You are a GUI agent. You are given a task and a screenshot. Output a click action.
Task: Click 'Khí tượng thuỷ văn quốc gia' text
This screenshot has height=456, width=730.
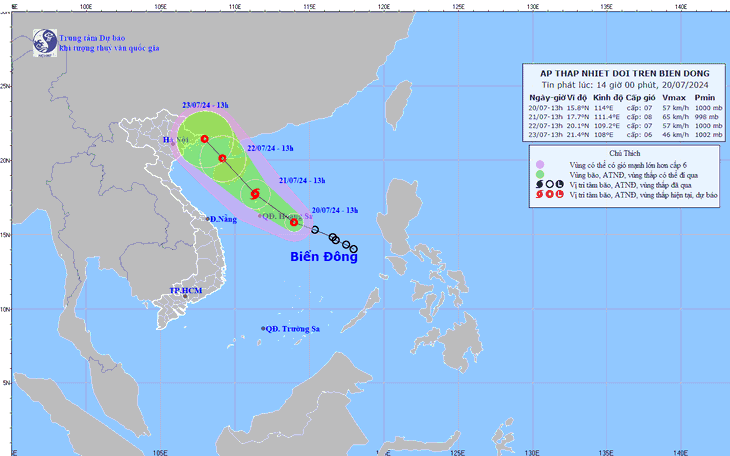tap(109, 48)
